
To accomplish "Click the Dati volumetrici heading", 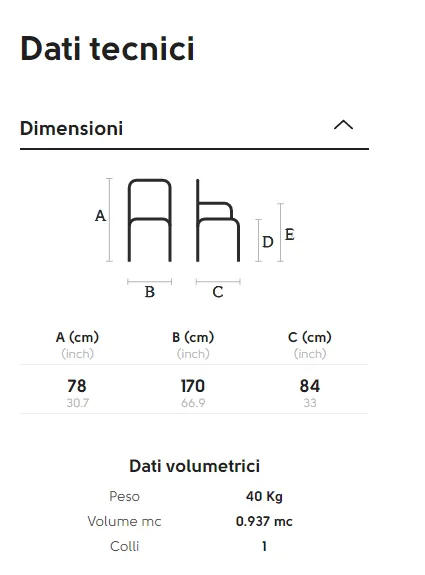I will click(194, 466).
